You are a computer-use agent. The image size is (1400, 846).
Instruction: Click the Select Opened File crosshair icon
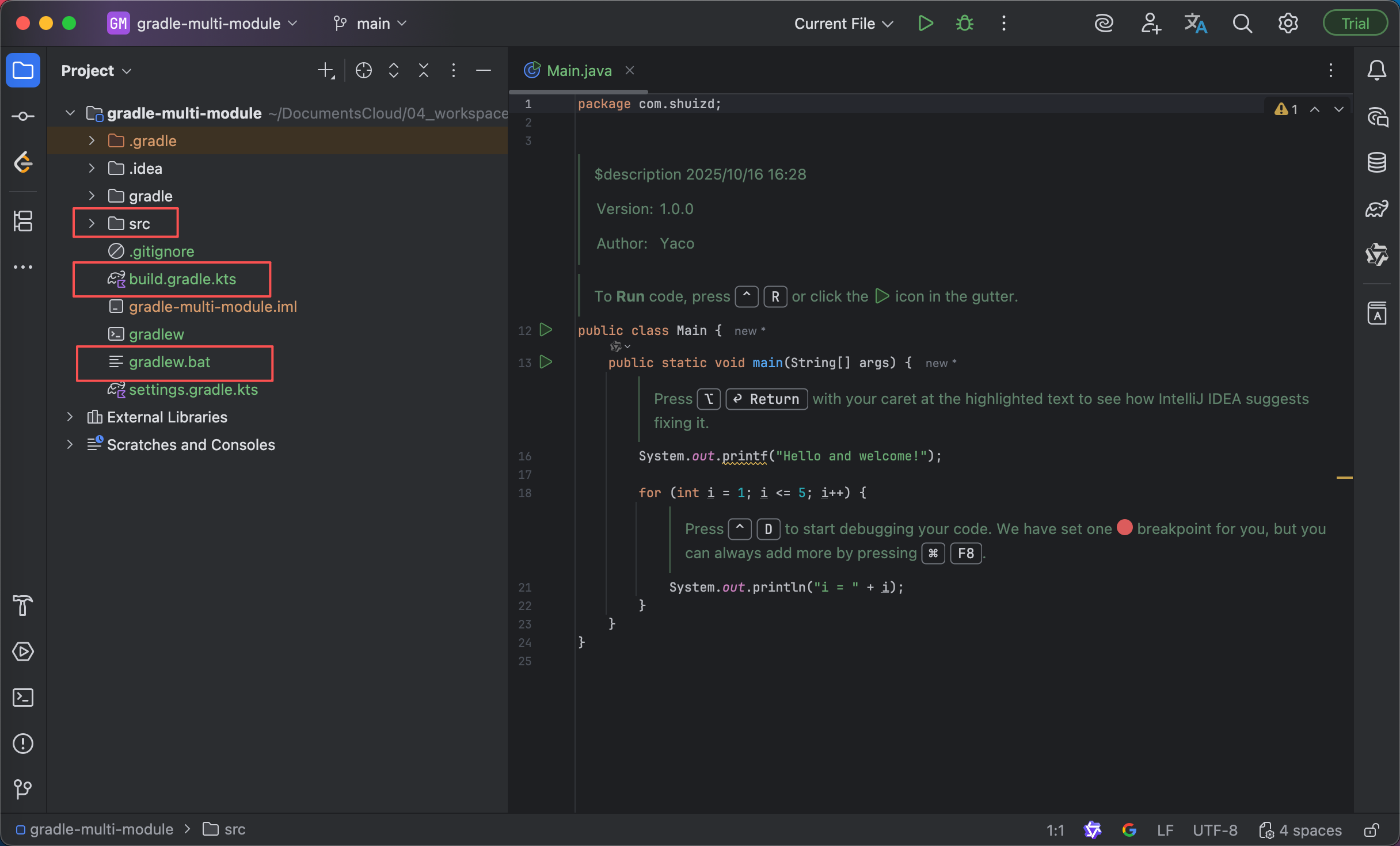click(x=363, y=70)
